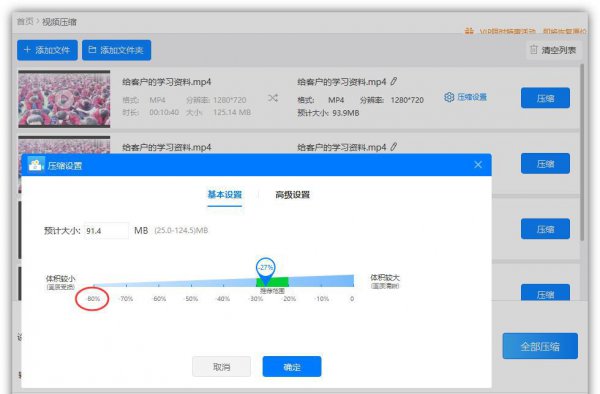Screen dimensions: 600x394
Task: Click the 添加文件 button
Action: click(x=47, y=50)
